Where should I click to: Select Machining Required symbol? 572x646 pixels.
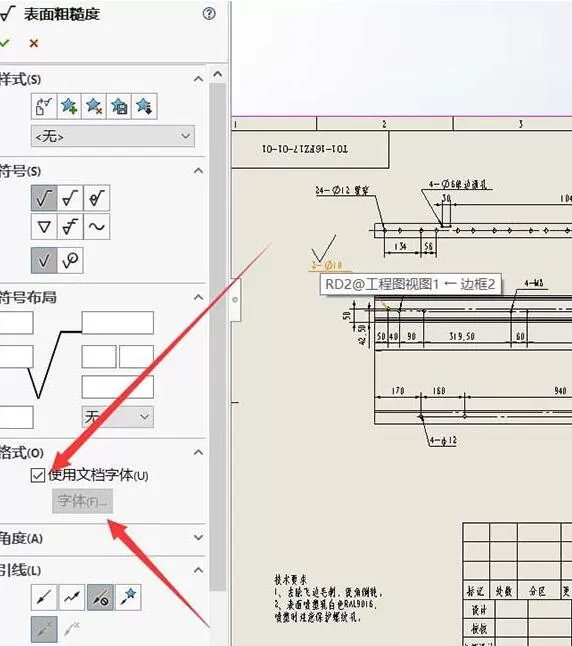[70, 198]
